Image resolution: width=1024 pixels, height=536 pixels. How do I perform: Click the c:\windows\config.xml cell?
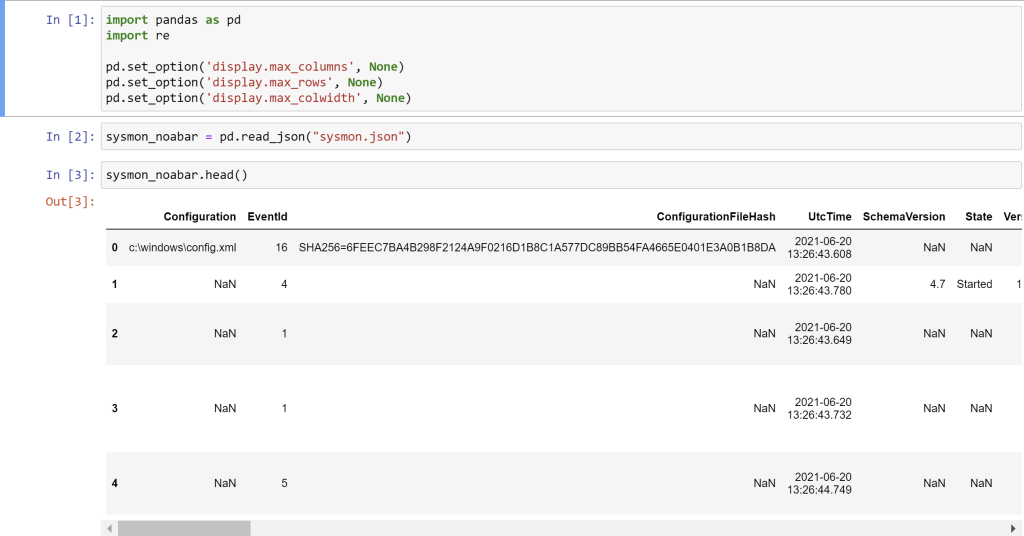(x=182, y=248)
